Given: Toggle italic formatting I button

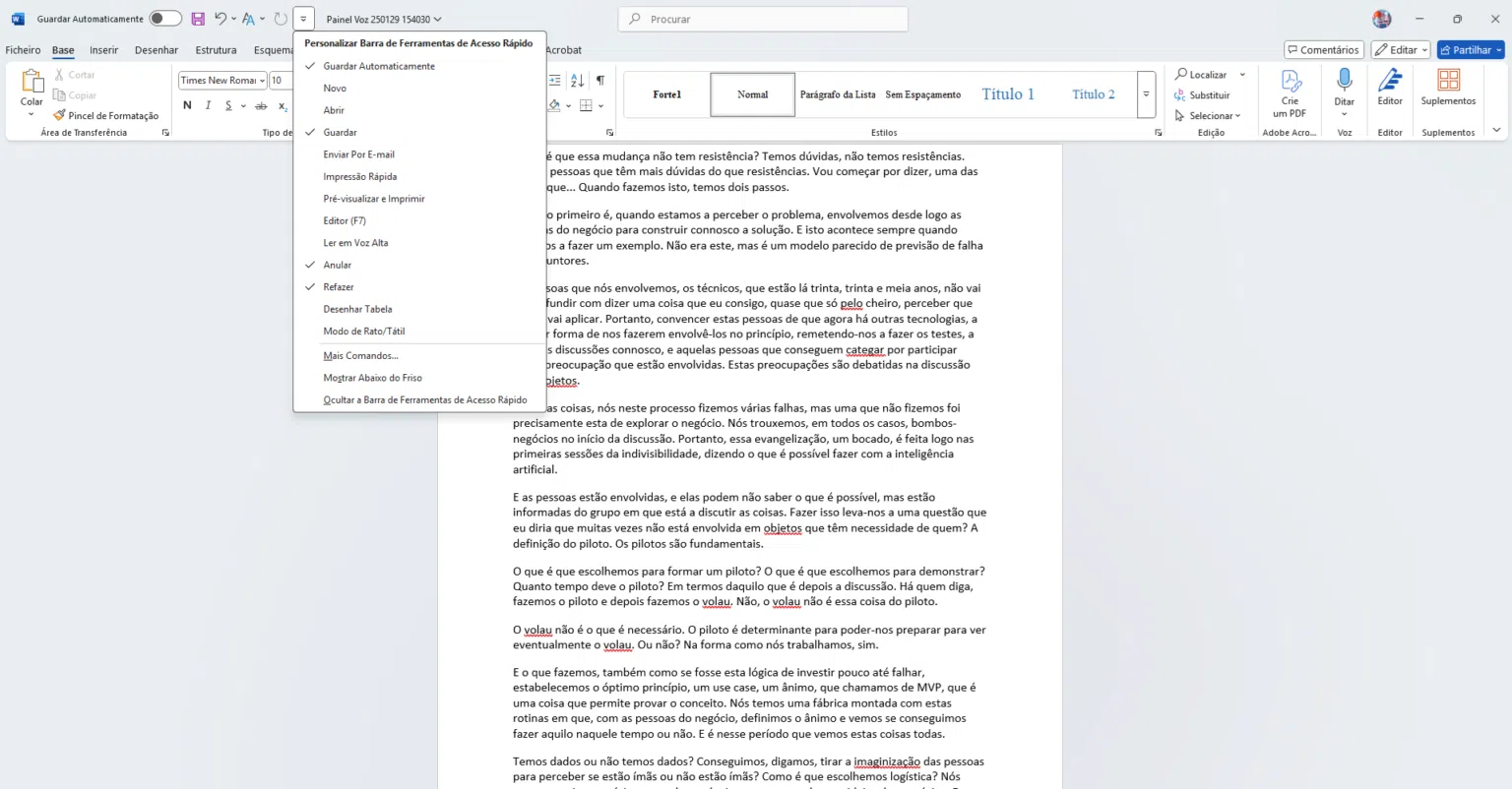Looking at the screenshot, I should click(208, 105).
